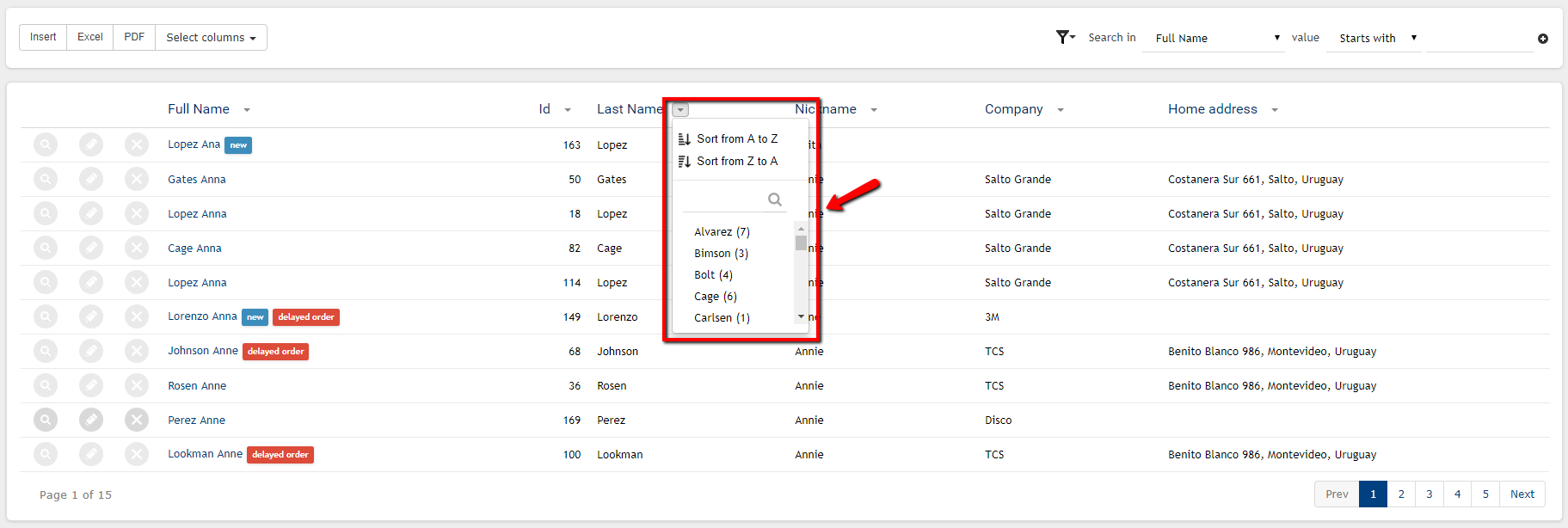Click the search icon in filter popup
Image resolution: width=1568 pixels, height=528 pixels.
(775, 200)
